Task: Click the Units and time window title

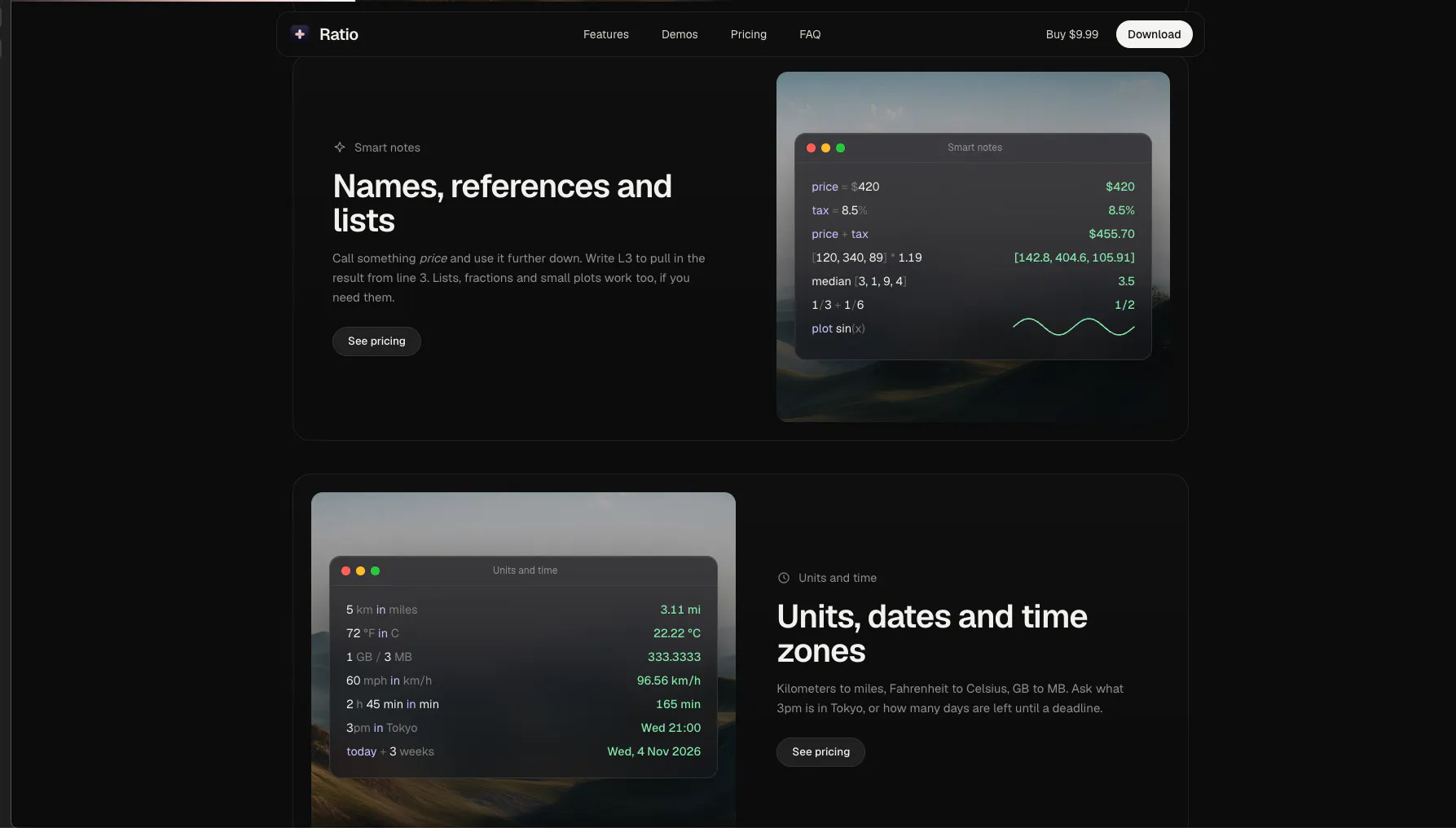Action: pyautogui.click(x=525, y=570)
